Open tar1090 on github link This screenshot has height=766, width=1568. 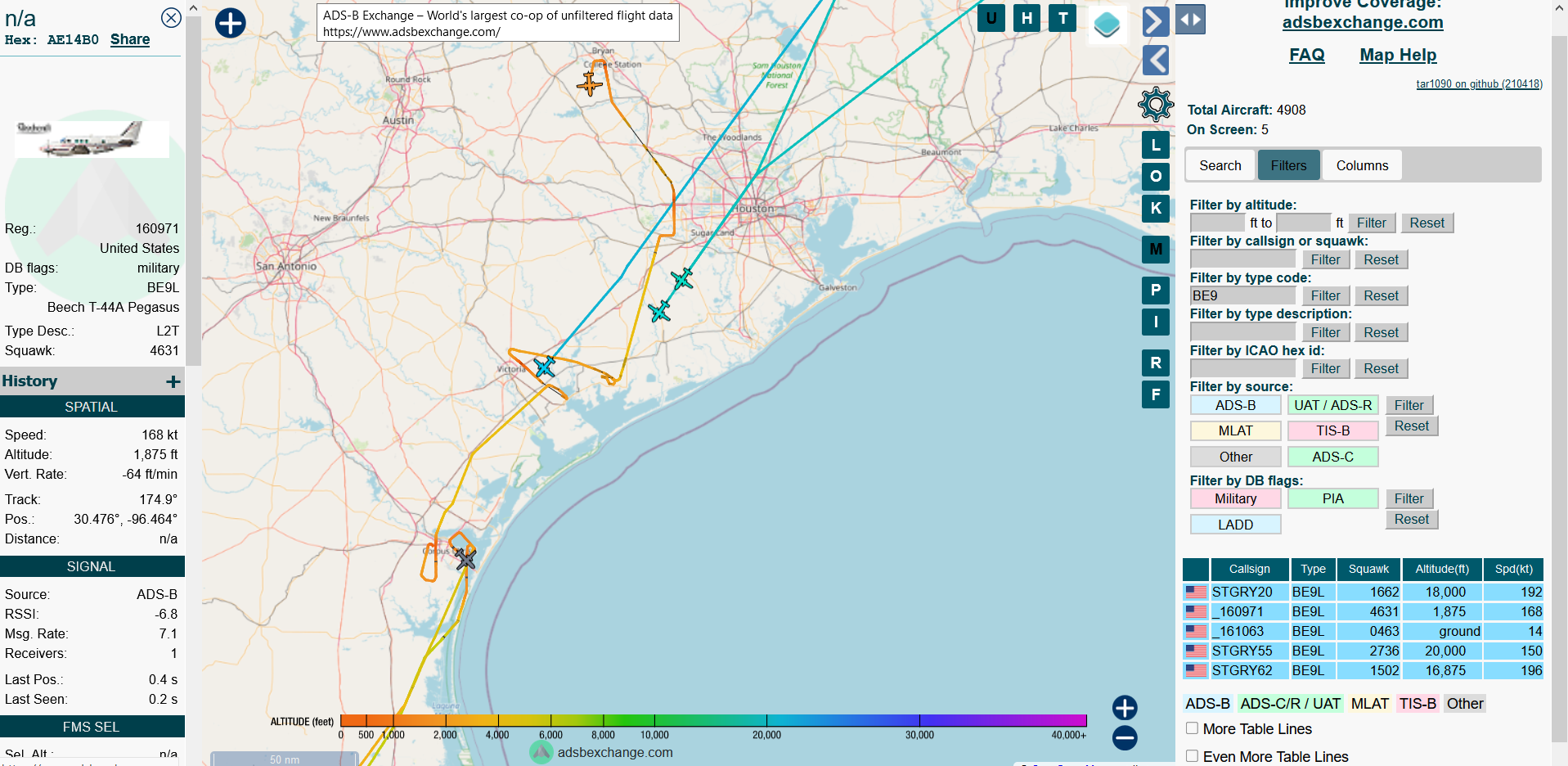click(x=1479, y=83)
